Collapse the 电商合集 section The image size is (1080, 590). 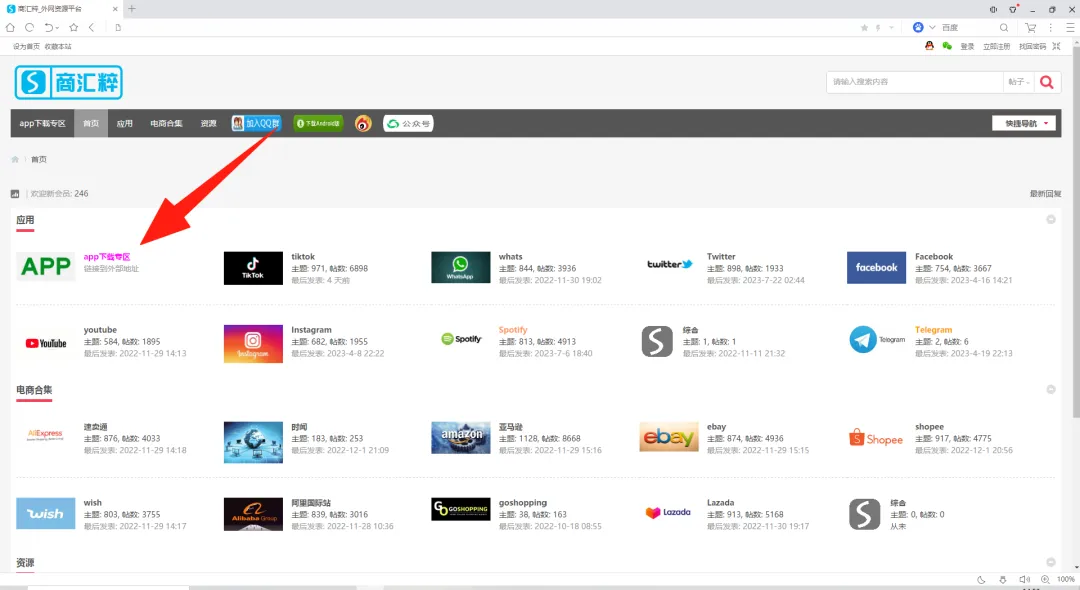click(1050, 390)
